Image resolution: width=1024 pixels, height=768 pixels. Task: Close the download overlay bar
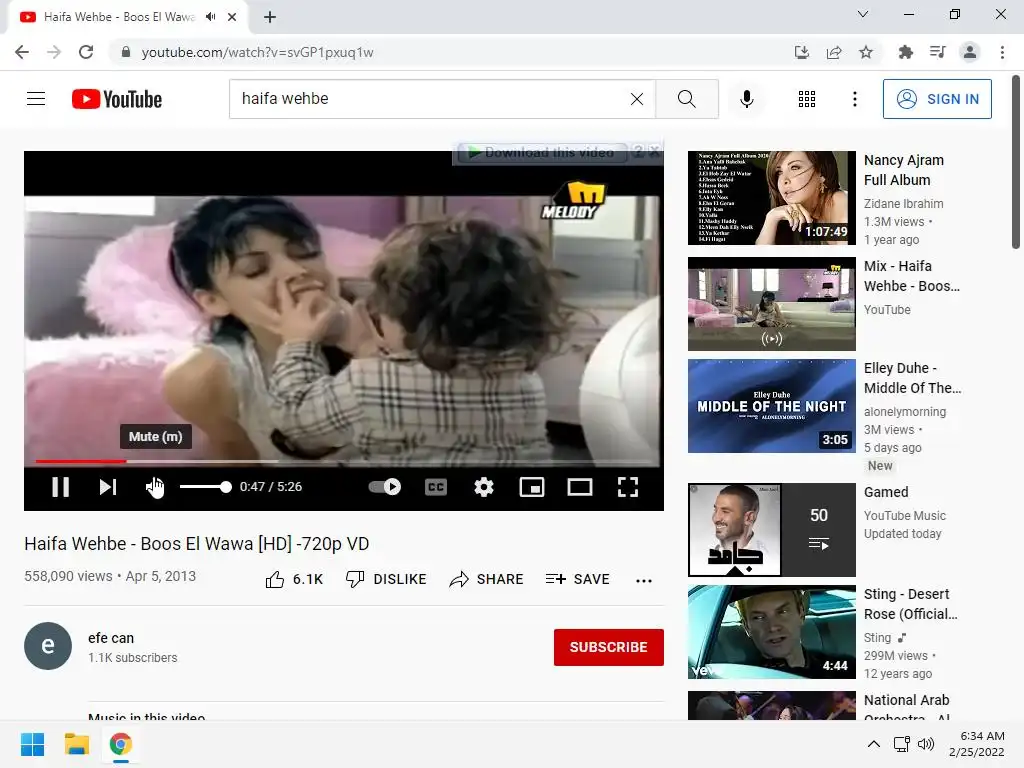pos(654,152)
